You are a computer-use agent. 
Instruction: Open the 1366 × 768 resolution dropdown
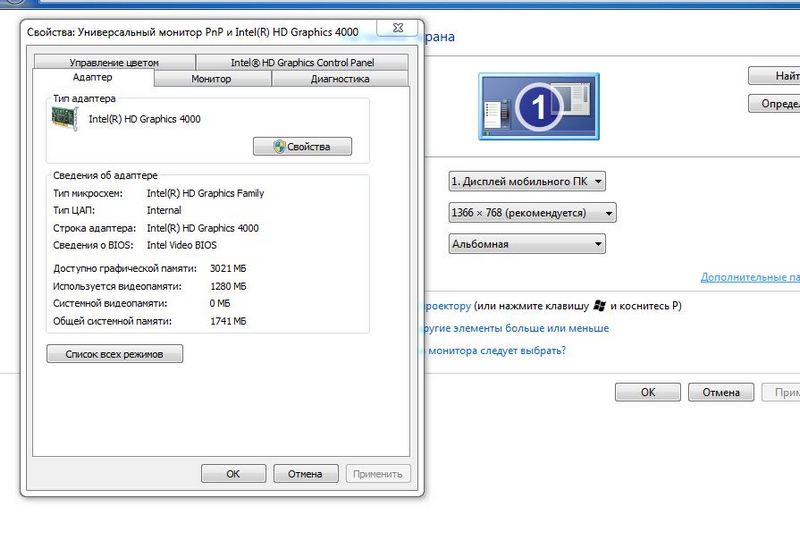point(532,213)
